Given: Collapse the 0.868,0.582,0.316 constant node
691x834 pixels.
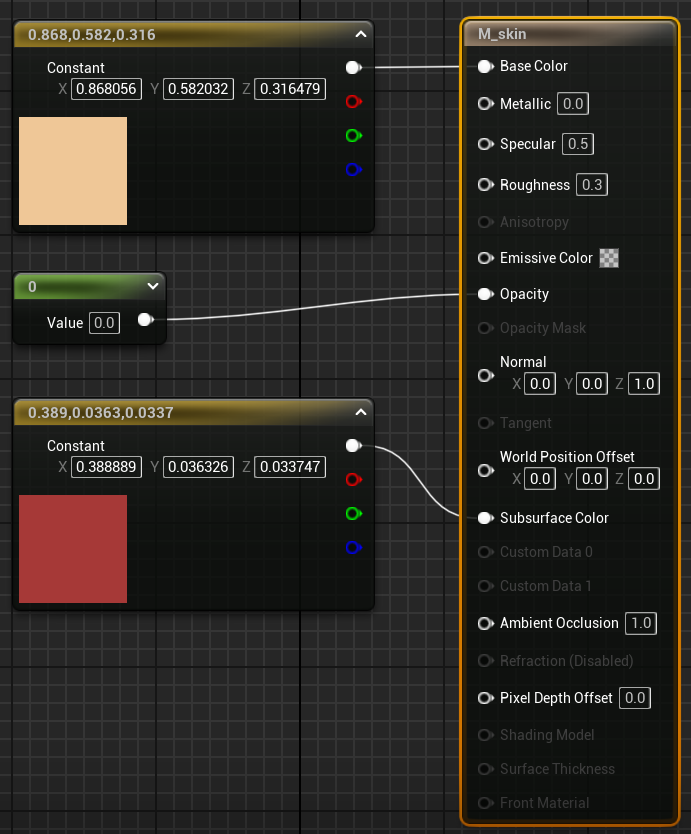Looking at the screenshot, I should pos(360,35).
